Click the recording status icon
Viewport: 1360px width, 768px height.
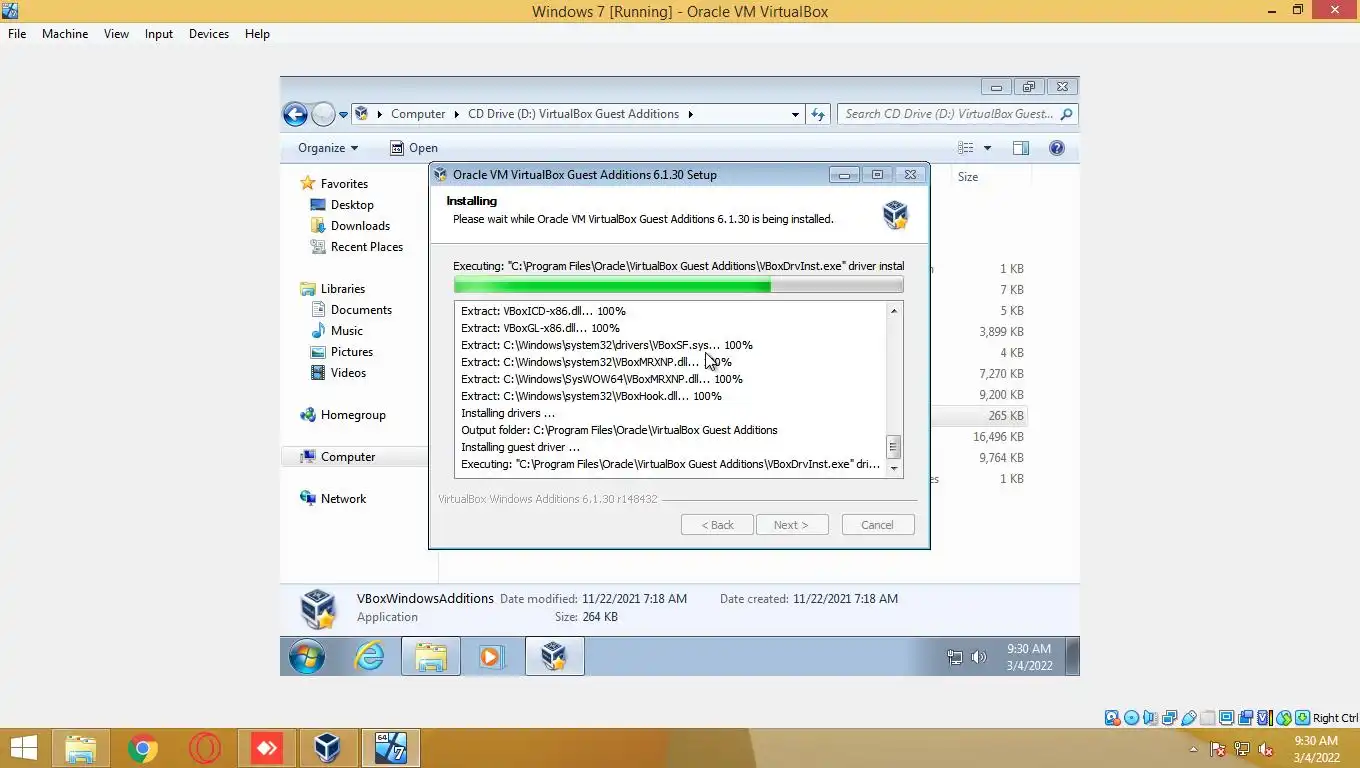1245,718
